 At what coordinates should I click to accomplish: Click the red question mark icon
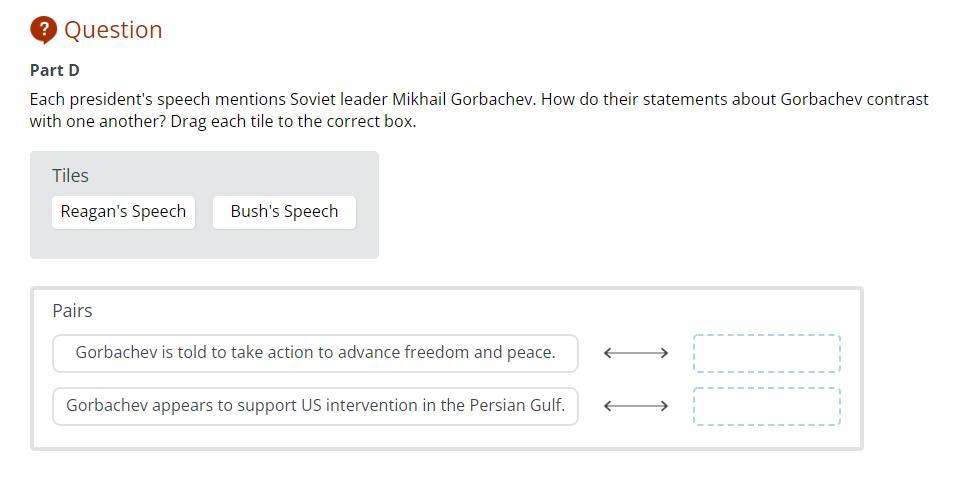tap(43, 30)
